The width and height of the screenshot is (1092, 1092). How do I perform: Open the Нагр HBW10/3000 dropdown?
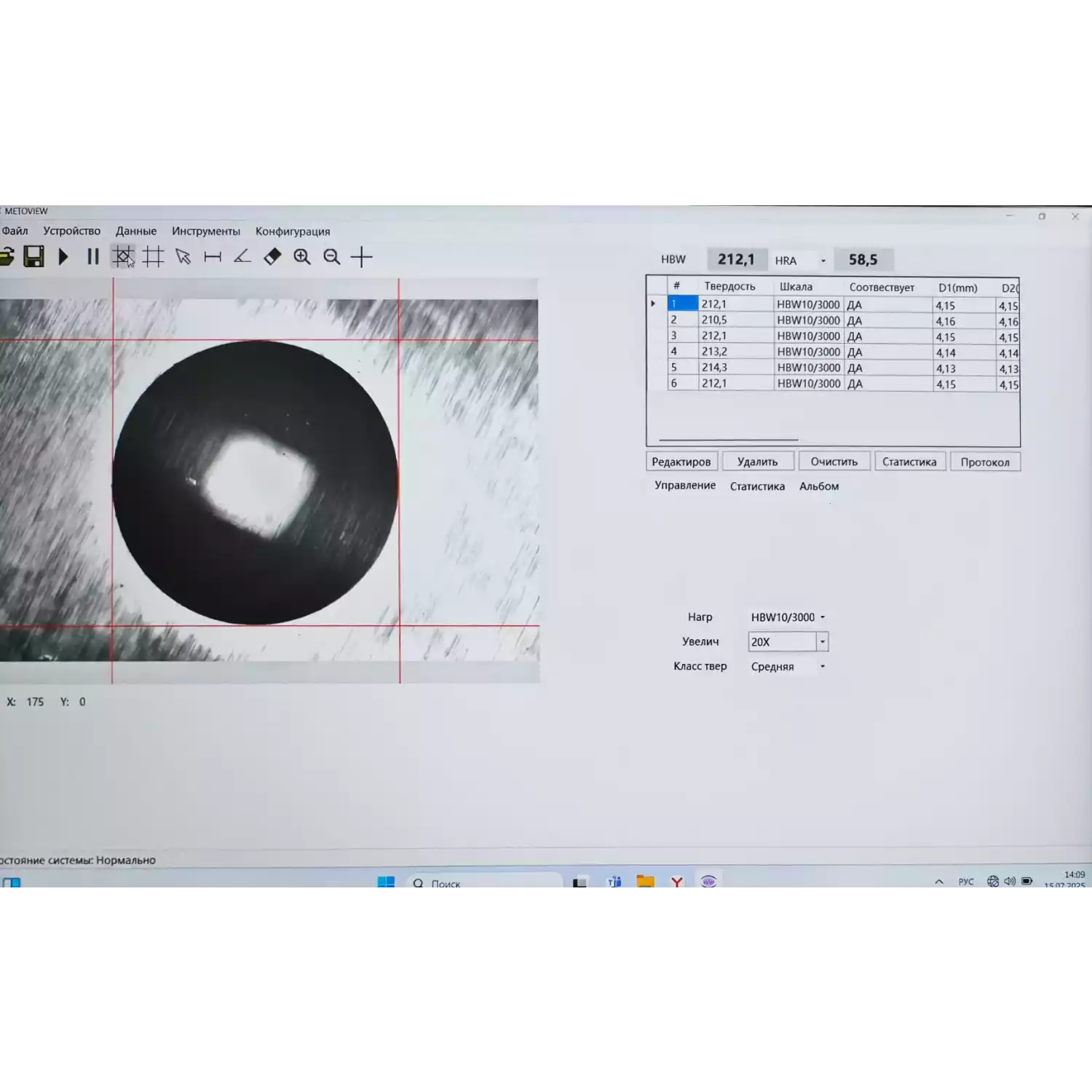click(823, 617)
